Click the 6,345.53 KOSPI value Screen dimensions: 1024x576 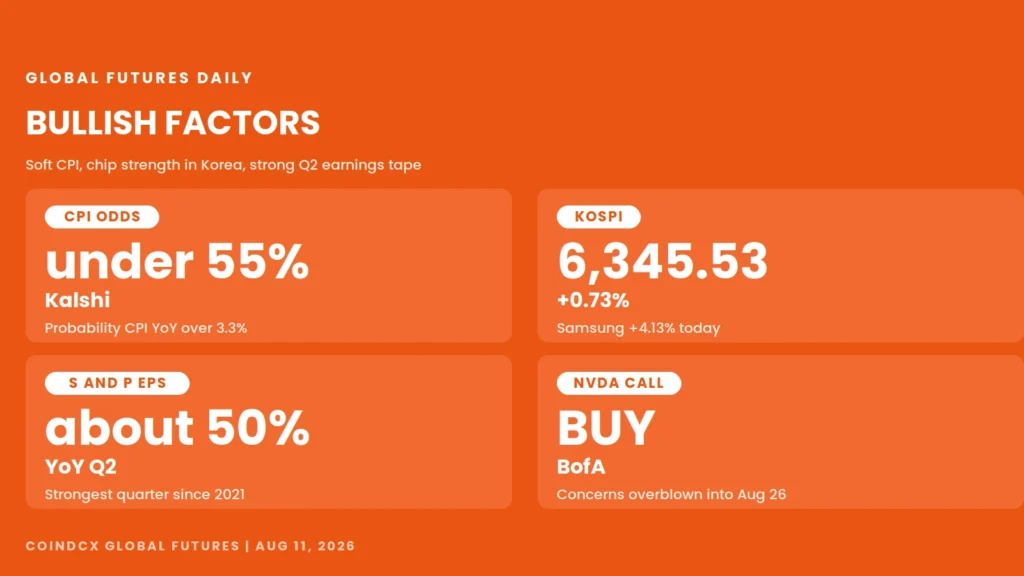coord(662,263)
